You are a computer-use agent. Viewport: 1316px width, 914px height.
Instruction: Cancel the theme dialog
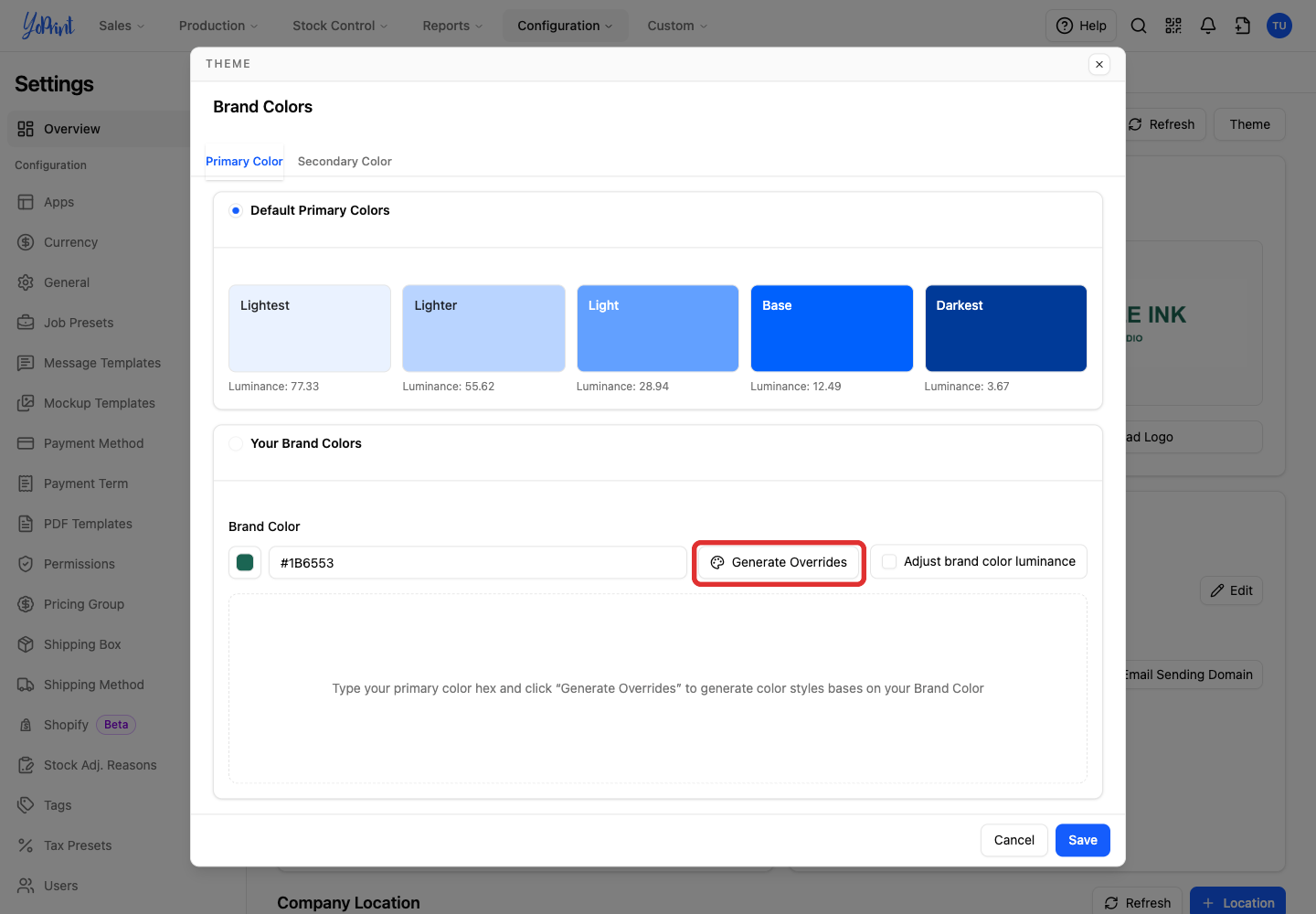[1014, 840]
